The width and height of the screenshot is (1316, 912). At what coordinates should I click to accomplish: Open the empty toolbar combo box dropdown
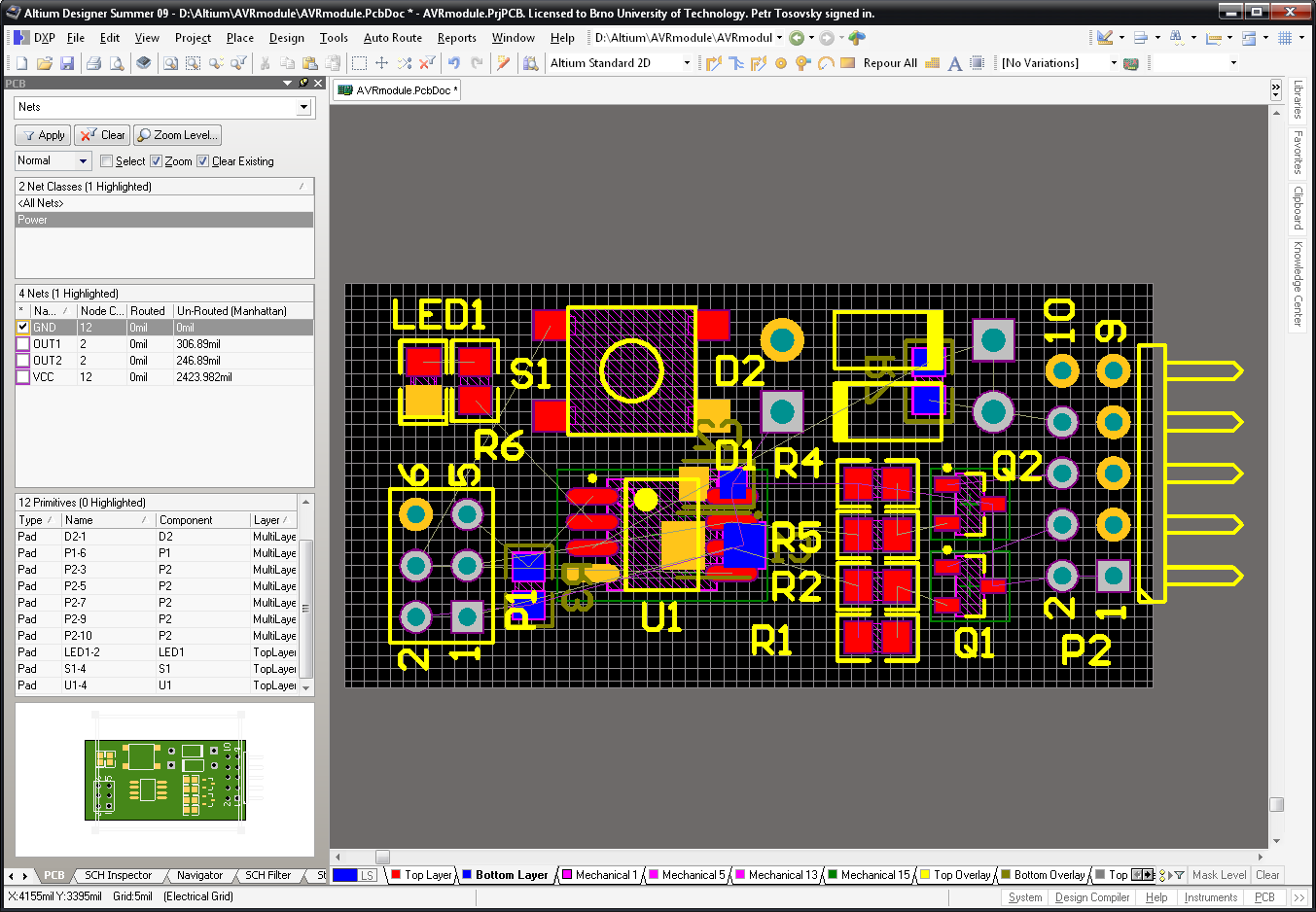(x=1233, y=63)
